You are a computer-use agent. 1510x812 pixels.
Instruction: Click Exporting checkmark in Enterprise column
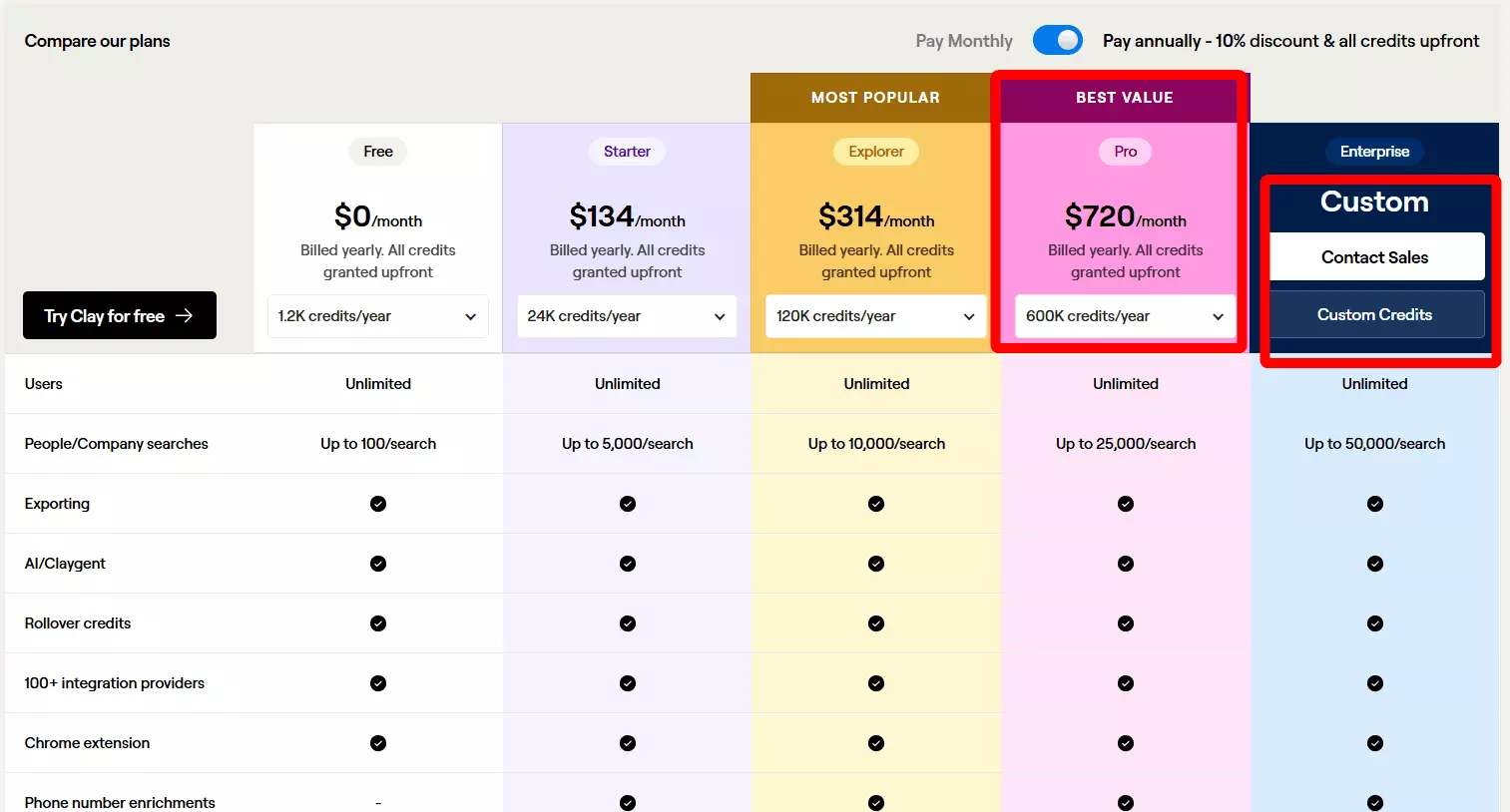(x=1375, y=504)
